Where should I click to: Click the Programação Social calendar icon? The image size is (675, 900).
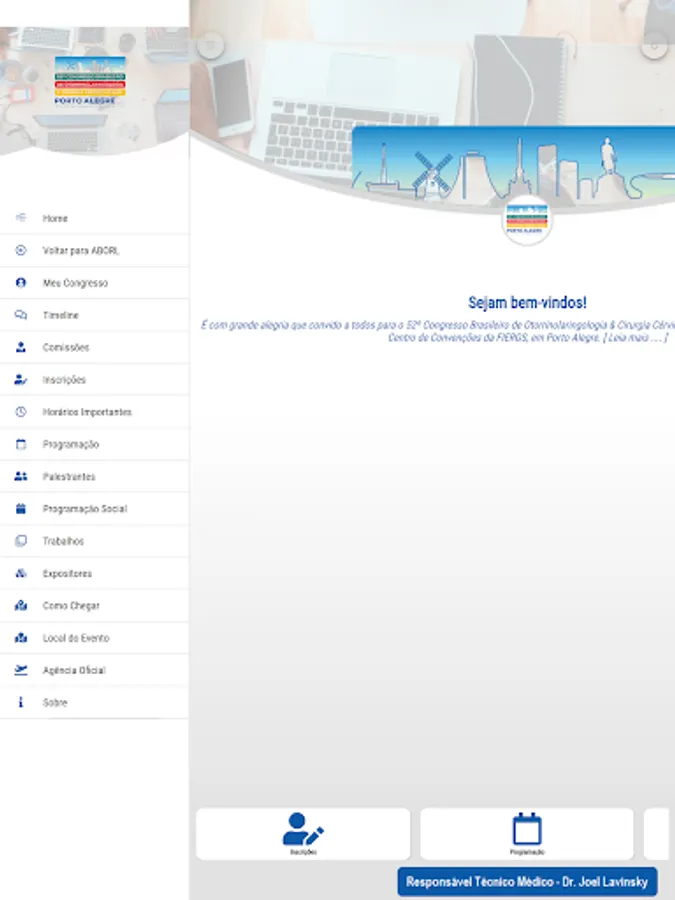(21, 508)
